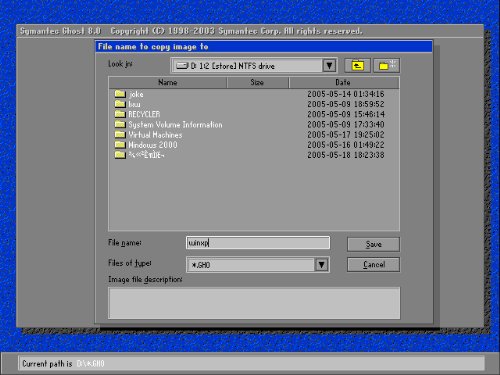Select System Volume Information folder icon
This screenshot has width=500, height=375.
tap(120, 125)
